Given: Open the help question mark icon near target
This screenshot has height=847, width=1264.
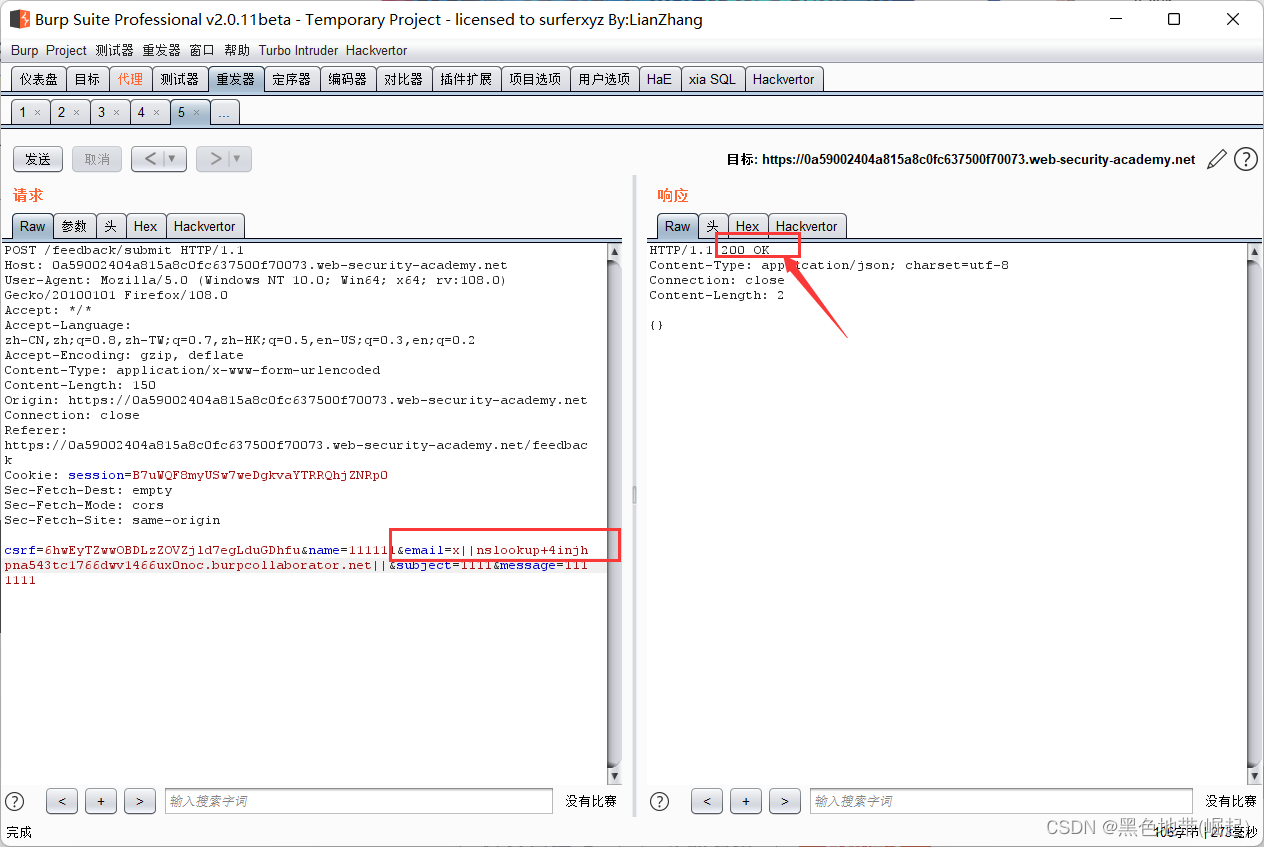Looking at the screenshot, I should click(x=1245, y=159).
